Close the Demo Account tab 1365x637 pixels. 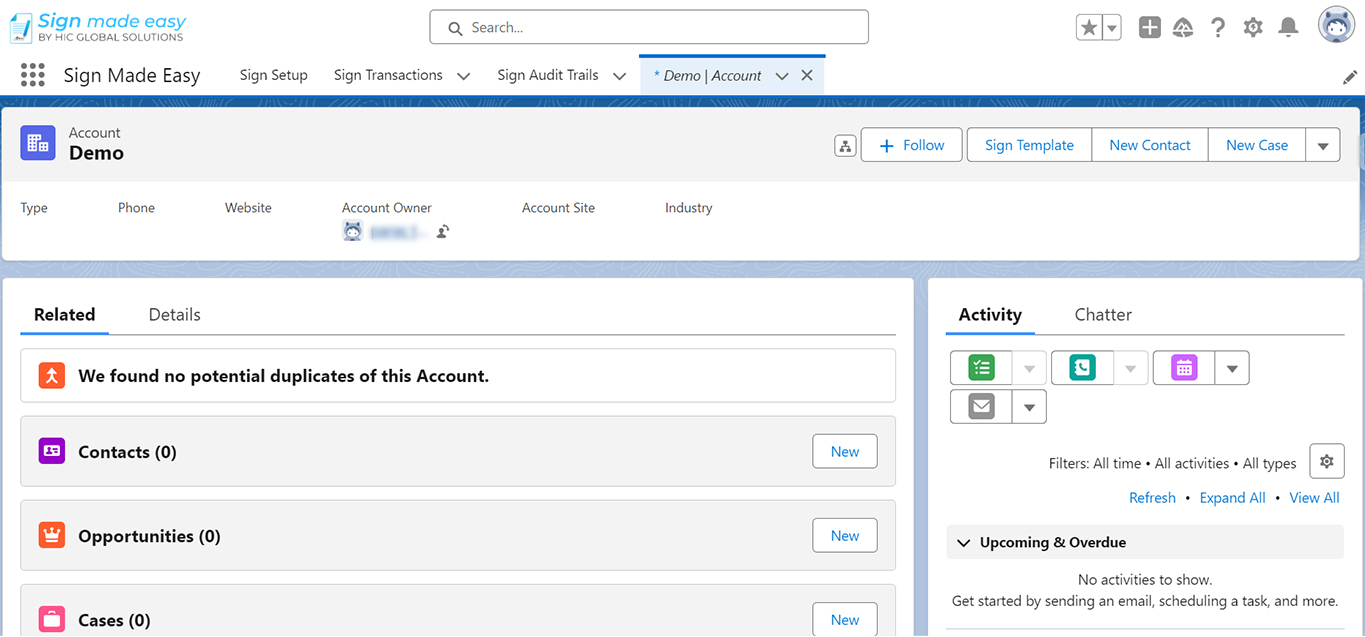807,76
